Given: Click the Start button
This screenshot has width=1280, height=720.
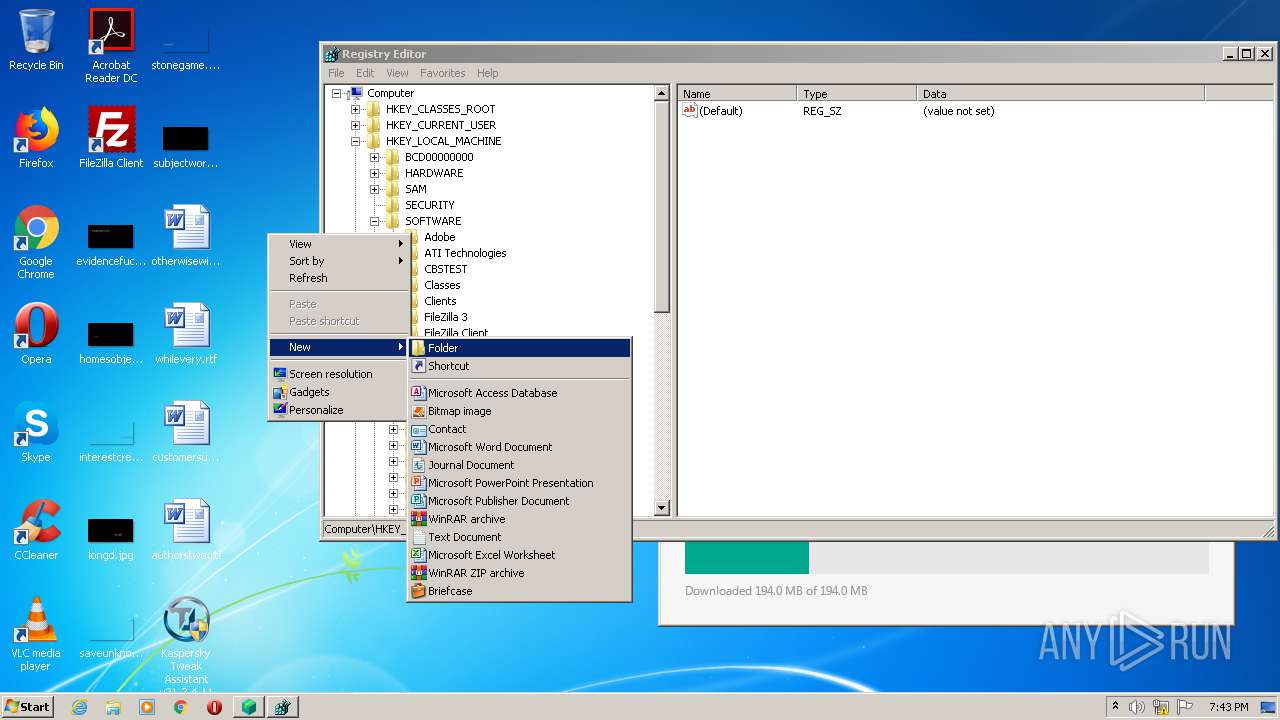Looking at the screenshot, I should pyautogui.click(x=28, y=707).
